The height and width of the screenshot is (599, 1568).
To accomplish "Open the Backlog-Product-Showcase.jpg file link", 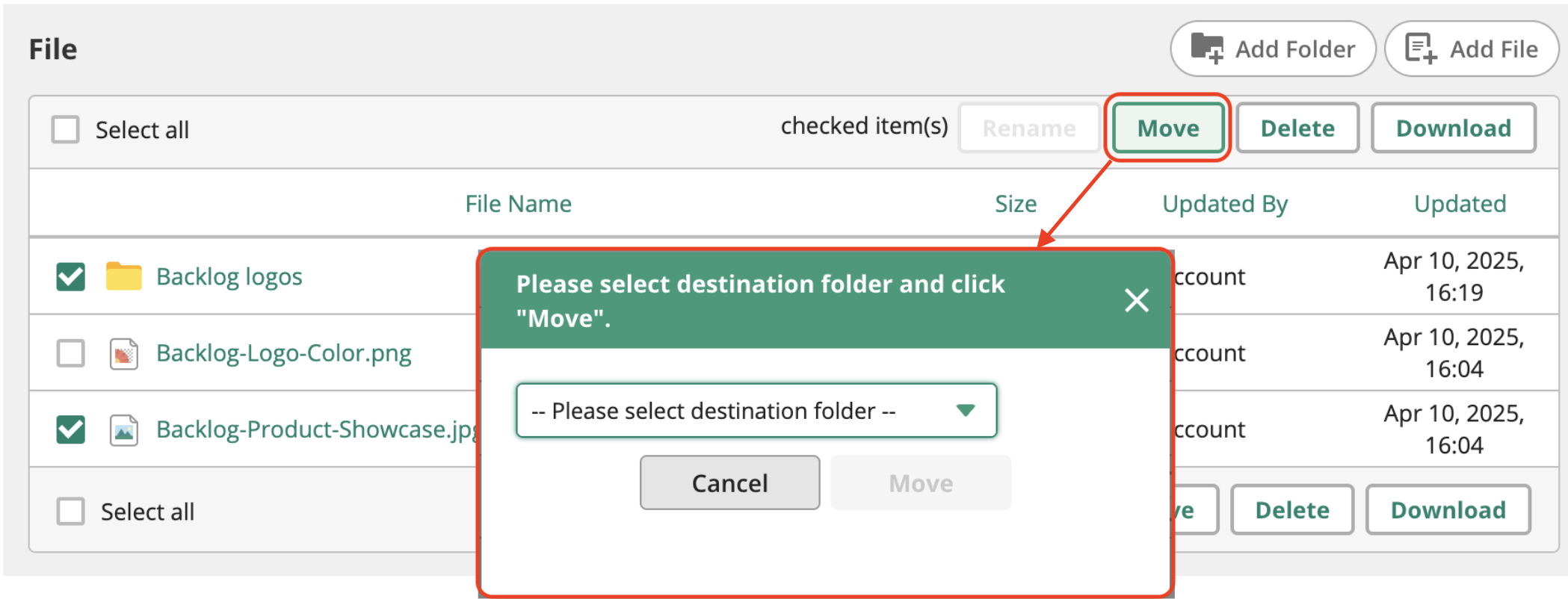I will click(x=317, y=429).
